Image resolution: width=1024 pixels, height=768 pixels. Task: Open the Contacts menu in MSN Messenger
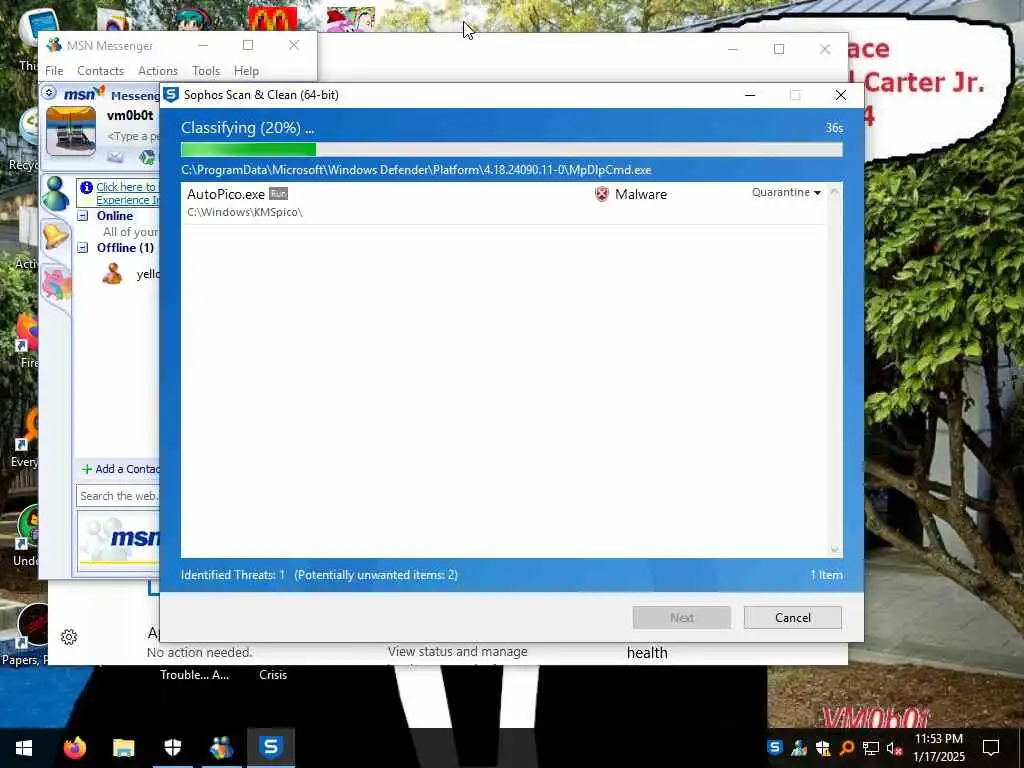click(x=100, y=71)
